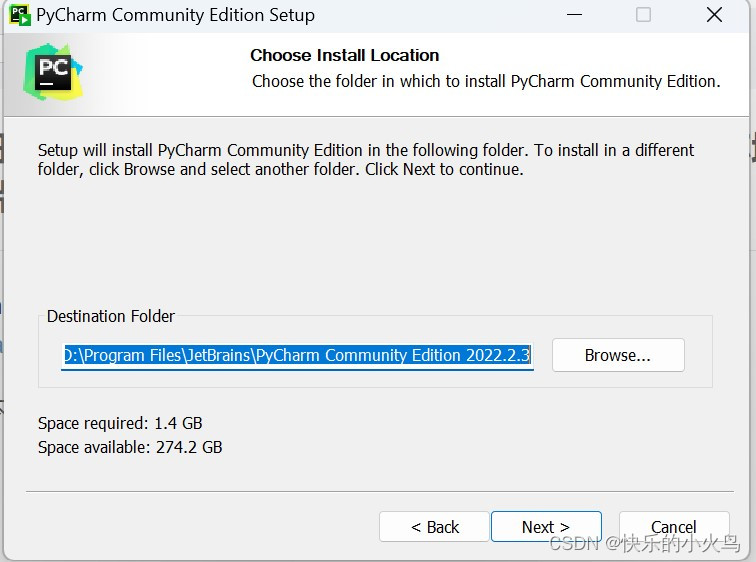
Task: Click 'Space available: 274.2 GB' text
Action: pyautogui.click(x=130, y=447)
